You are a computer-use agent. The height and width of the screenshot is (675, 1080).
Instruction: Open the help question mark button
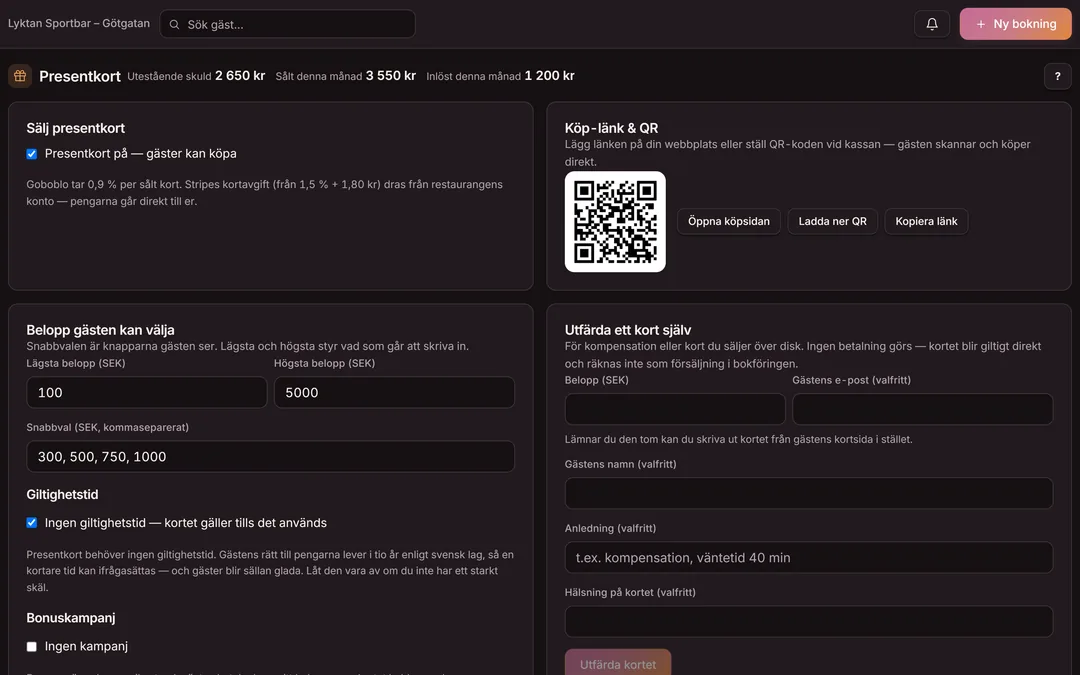[1057, 76]
